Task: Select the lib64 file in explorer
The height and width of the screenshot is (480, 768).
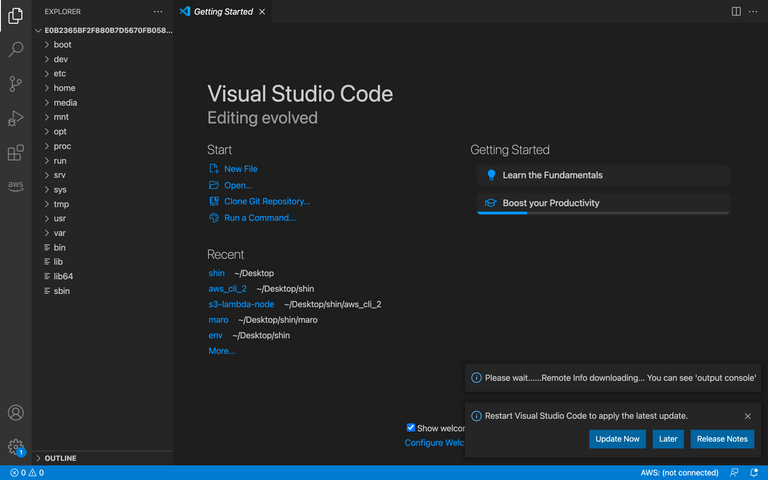Action: tap(102, 276)
